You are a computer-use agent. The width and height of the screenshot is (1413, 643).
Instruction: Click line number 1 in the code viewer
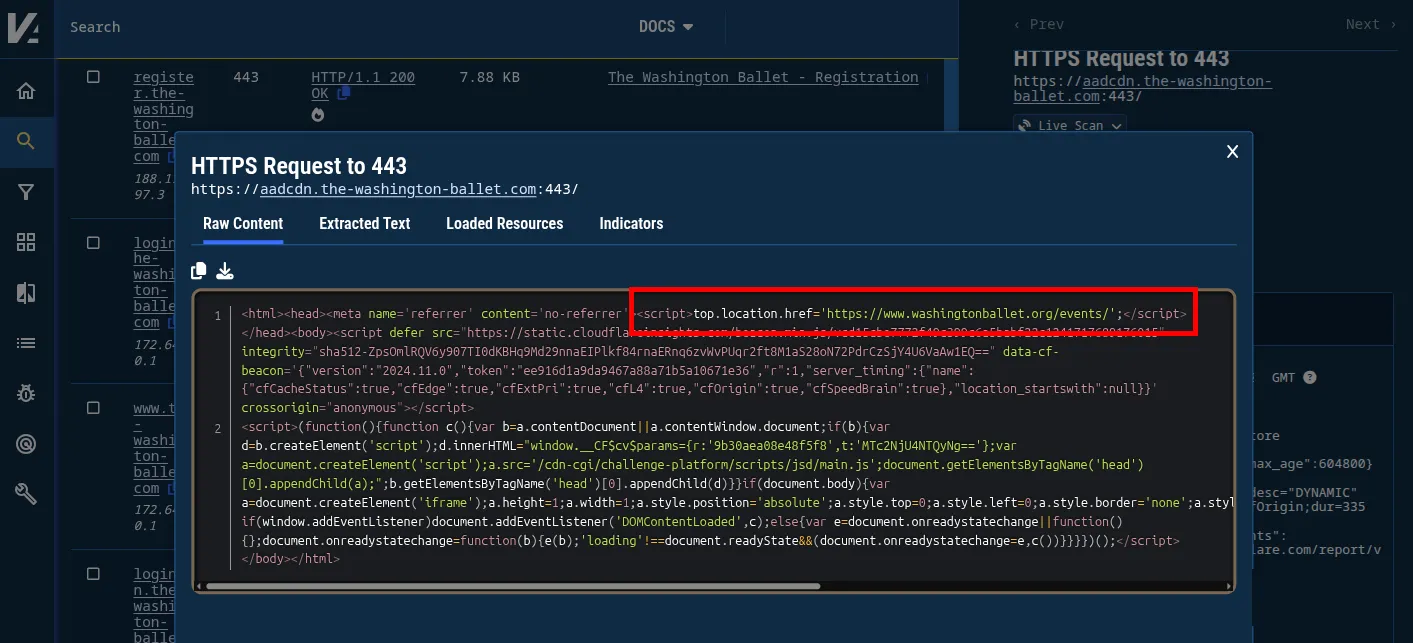tap(217, 316)
